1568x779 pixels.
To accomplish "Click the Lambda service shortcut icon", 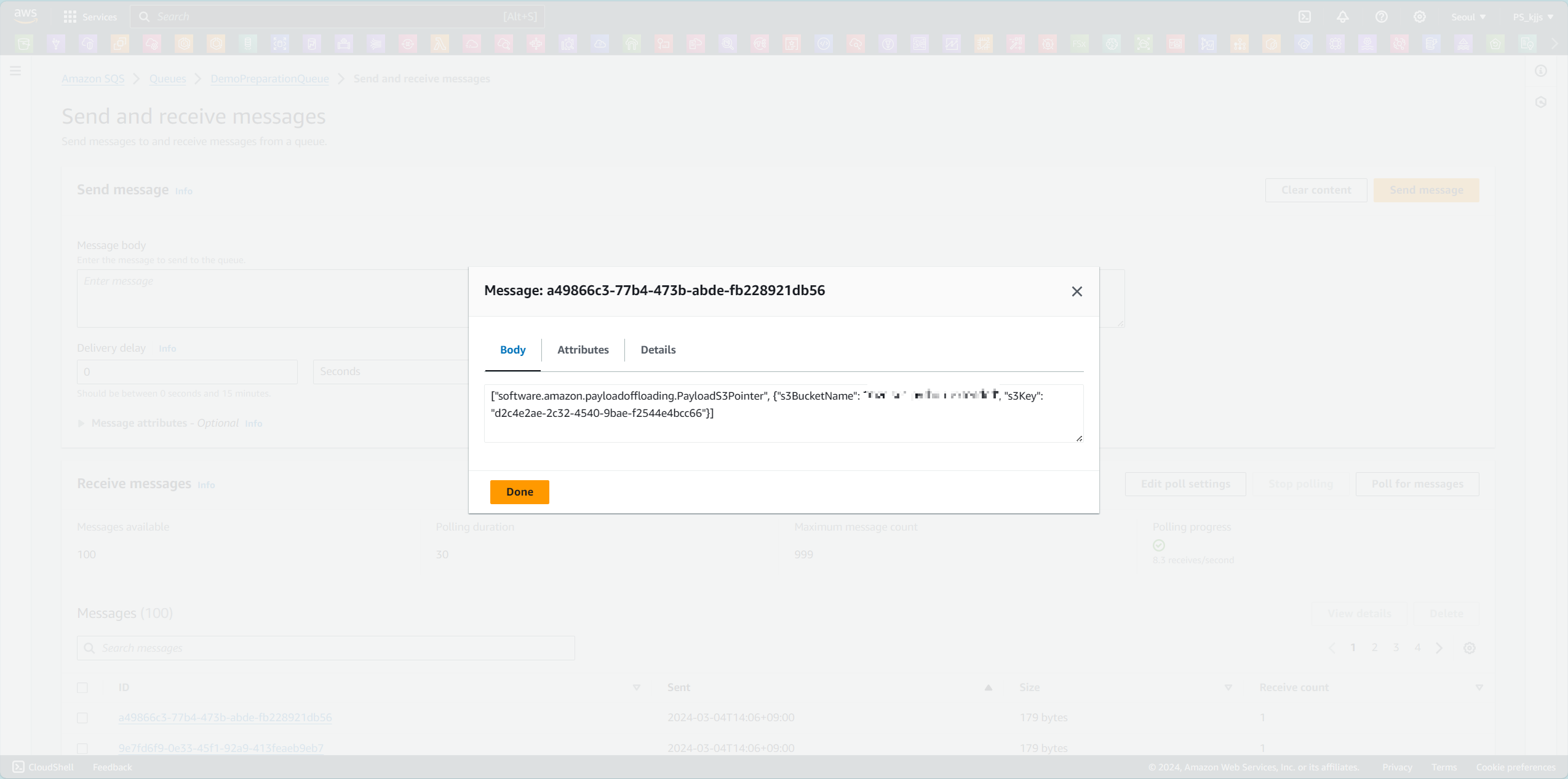I will tap(440, 44).
